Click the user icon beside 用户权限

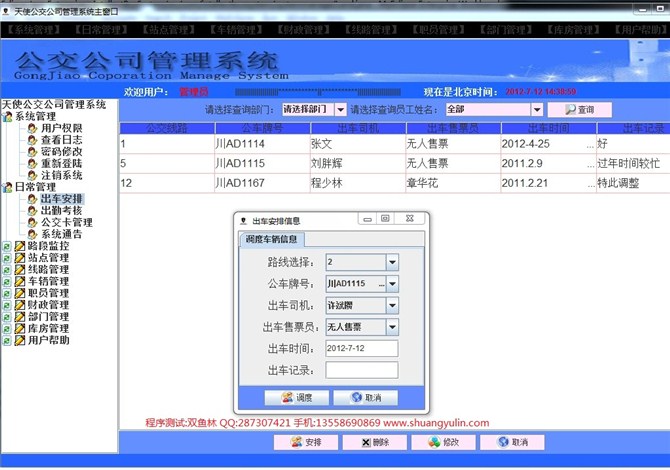point(32,128)
